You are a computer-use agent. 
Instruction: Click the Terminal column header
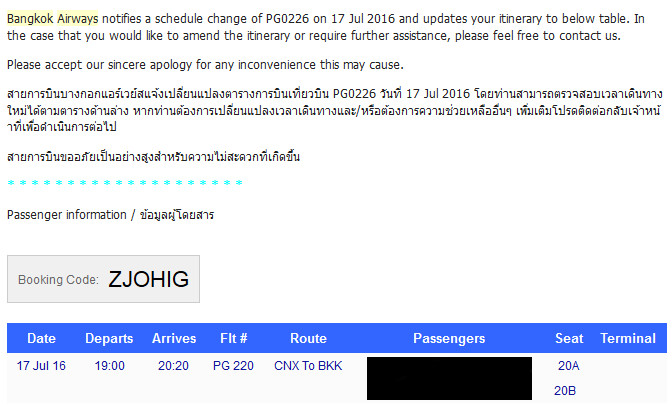pos(628,338)
